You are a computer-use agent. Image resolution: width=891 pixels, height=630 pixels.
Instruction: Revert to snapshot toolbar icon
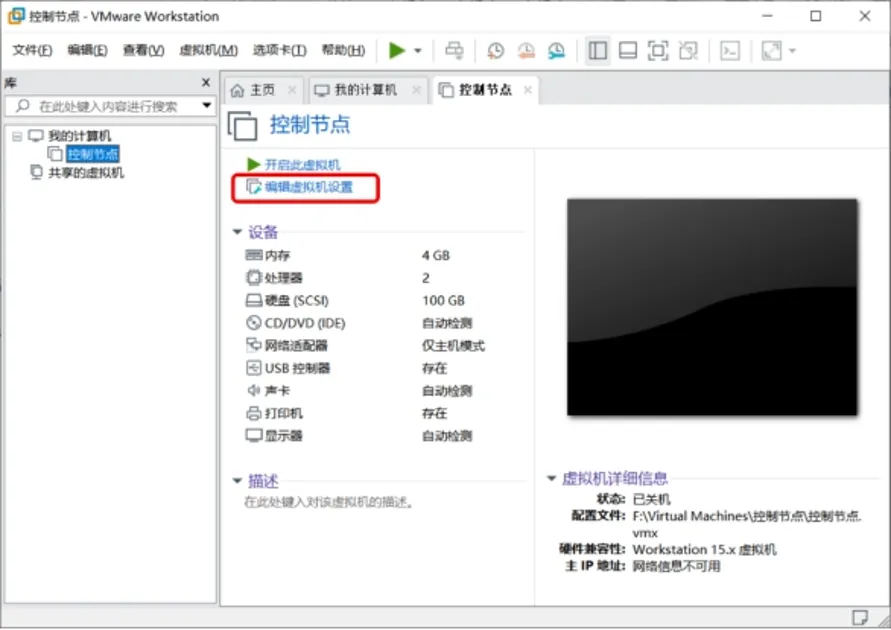[x=526, y=51]
